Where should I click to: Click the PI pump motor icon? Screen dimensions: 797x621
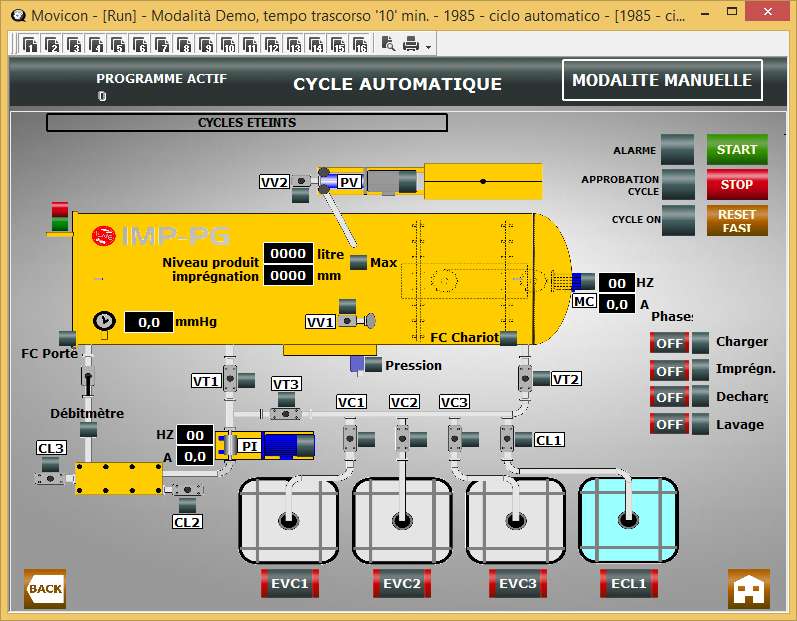coord(287,444)
